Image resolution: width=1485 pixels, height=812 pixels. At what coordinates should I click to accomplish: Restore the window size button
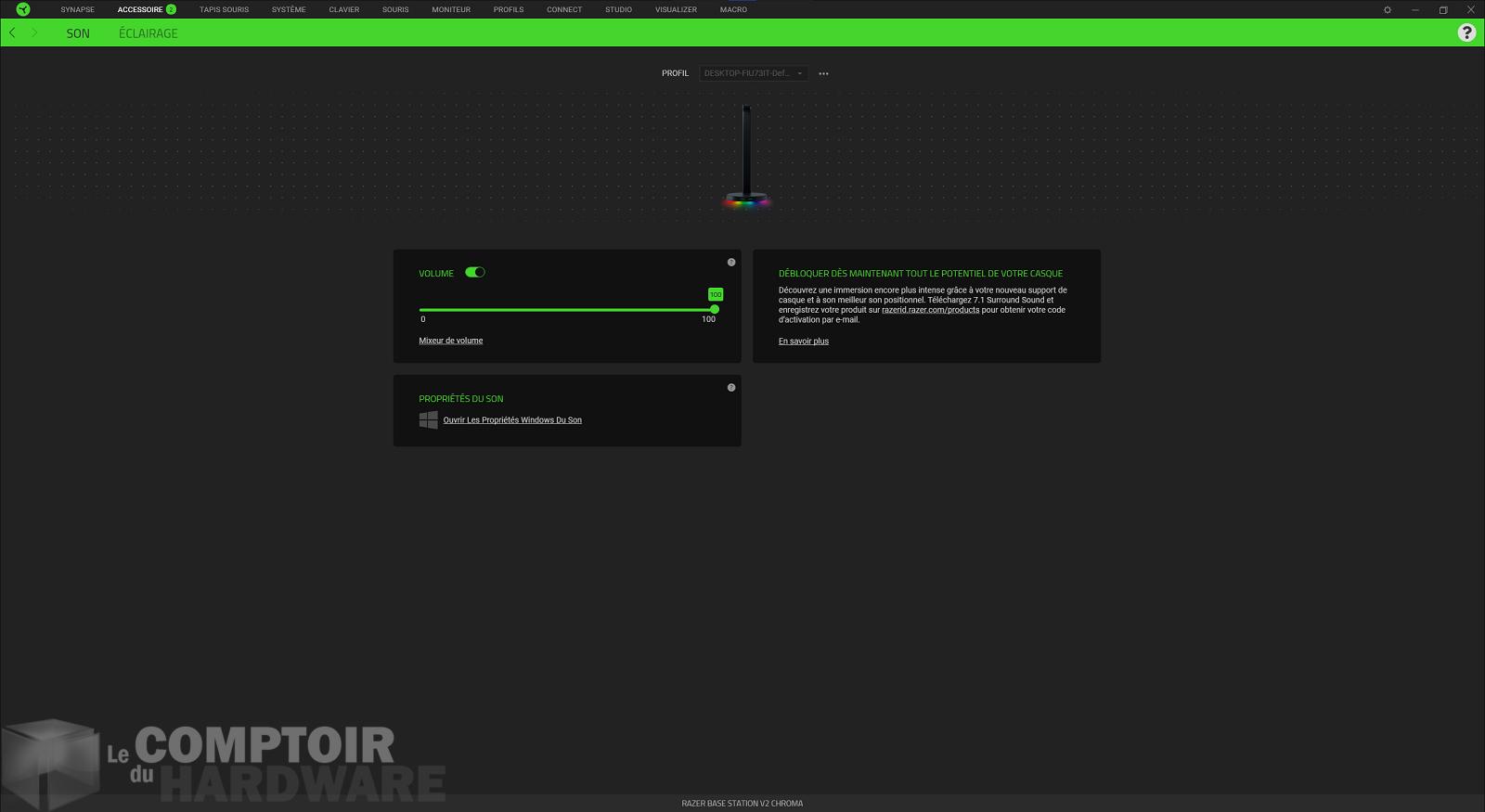(1443, 9)
